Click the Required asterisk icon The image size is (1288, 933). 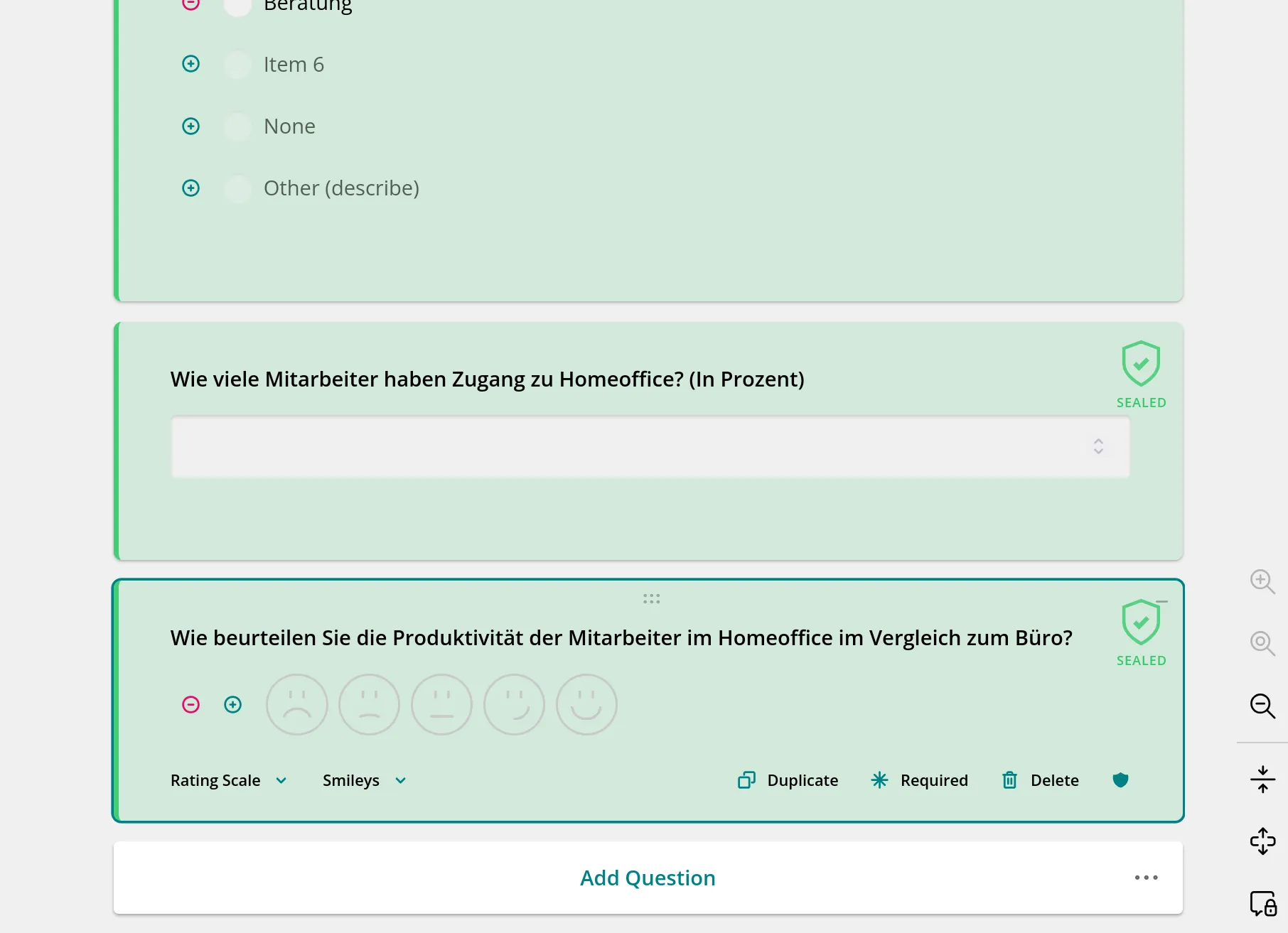click(x=879, y=780)
